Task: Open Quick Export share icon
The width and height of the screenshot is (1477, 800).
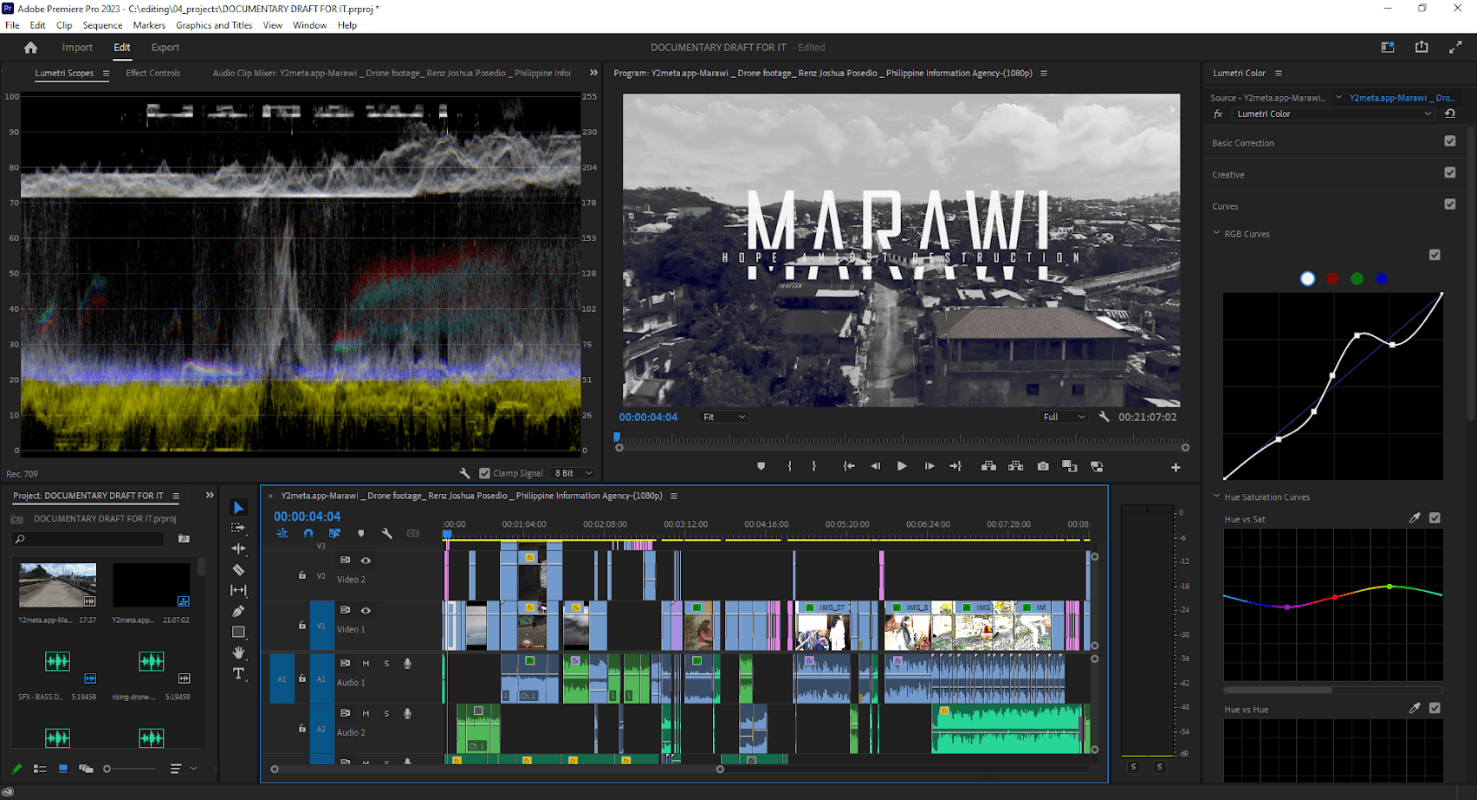Action: tap(1421, 47)
